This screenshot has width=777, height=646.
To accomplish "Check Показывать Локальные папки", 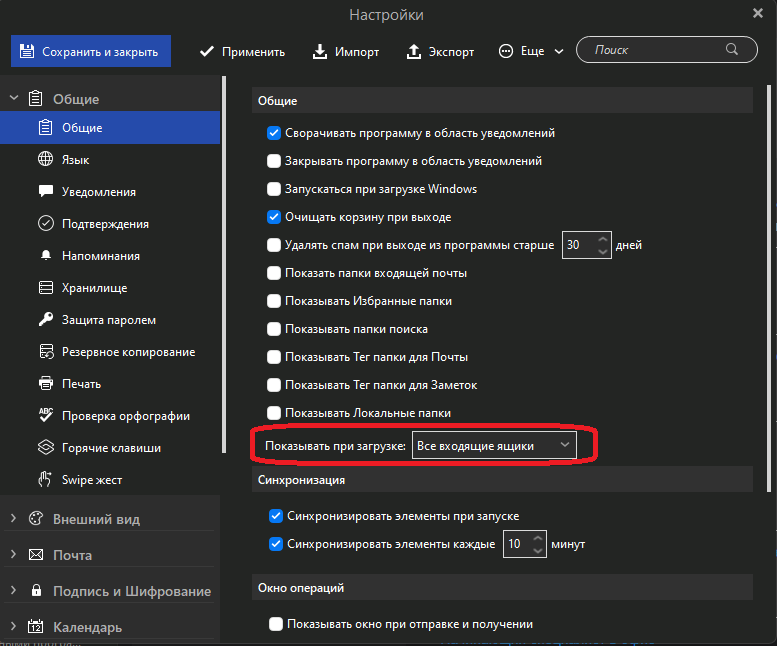I will (x=274, y=413).
